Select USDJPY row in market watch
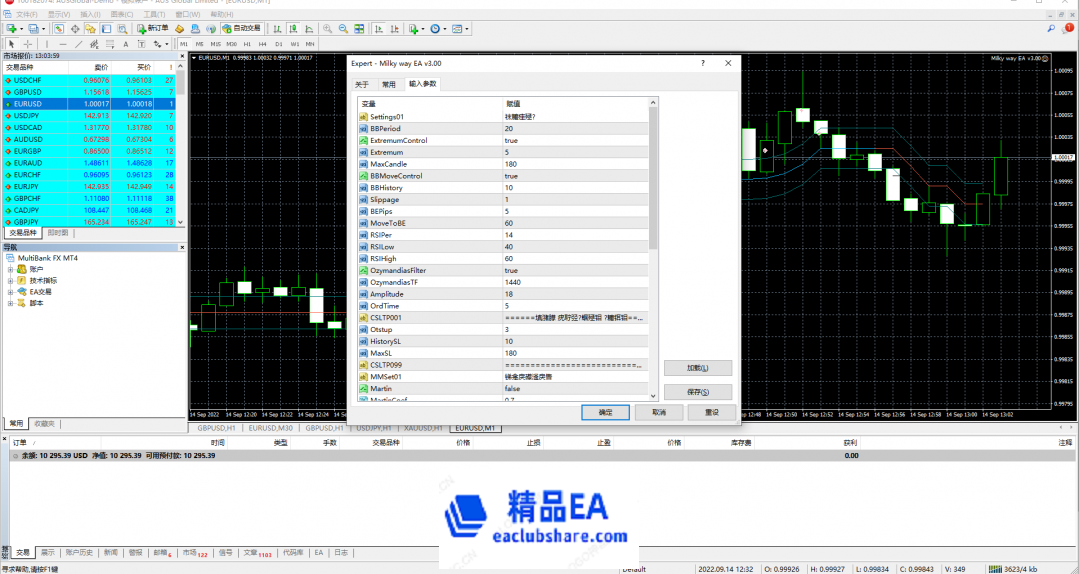The width and height of the screenshot is (1079, 574). pos(89,116)
